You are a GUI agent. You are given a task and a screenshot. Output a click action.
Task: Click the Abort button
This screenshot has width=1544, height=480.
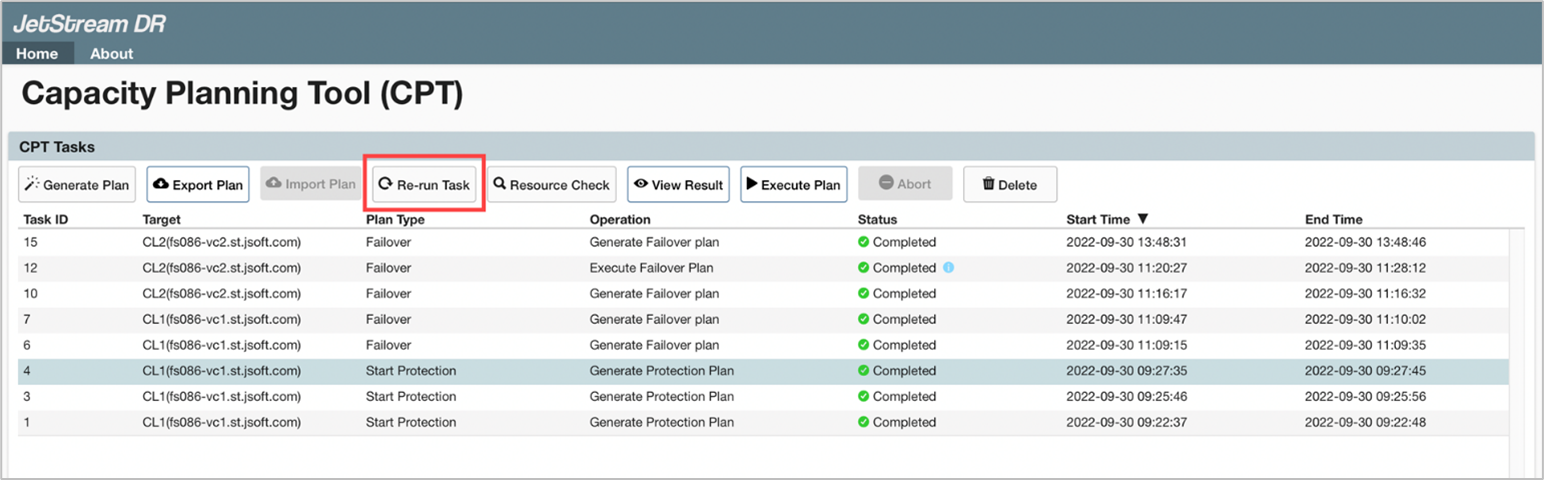904,185
